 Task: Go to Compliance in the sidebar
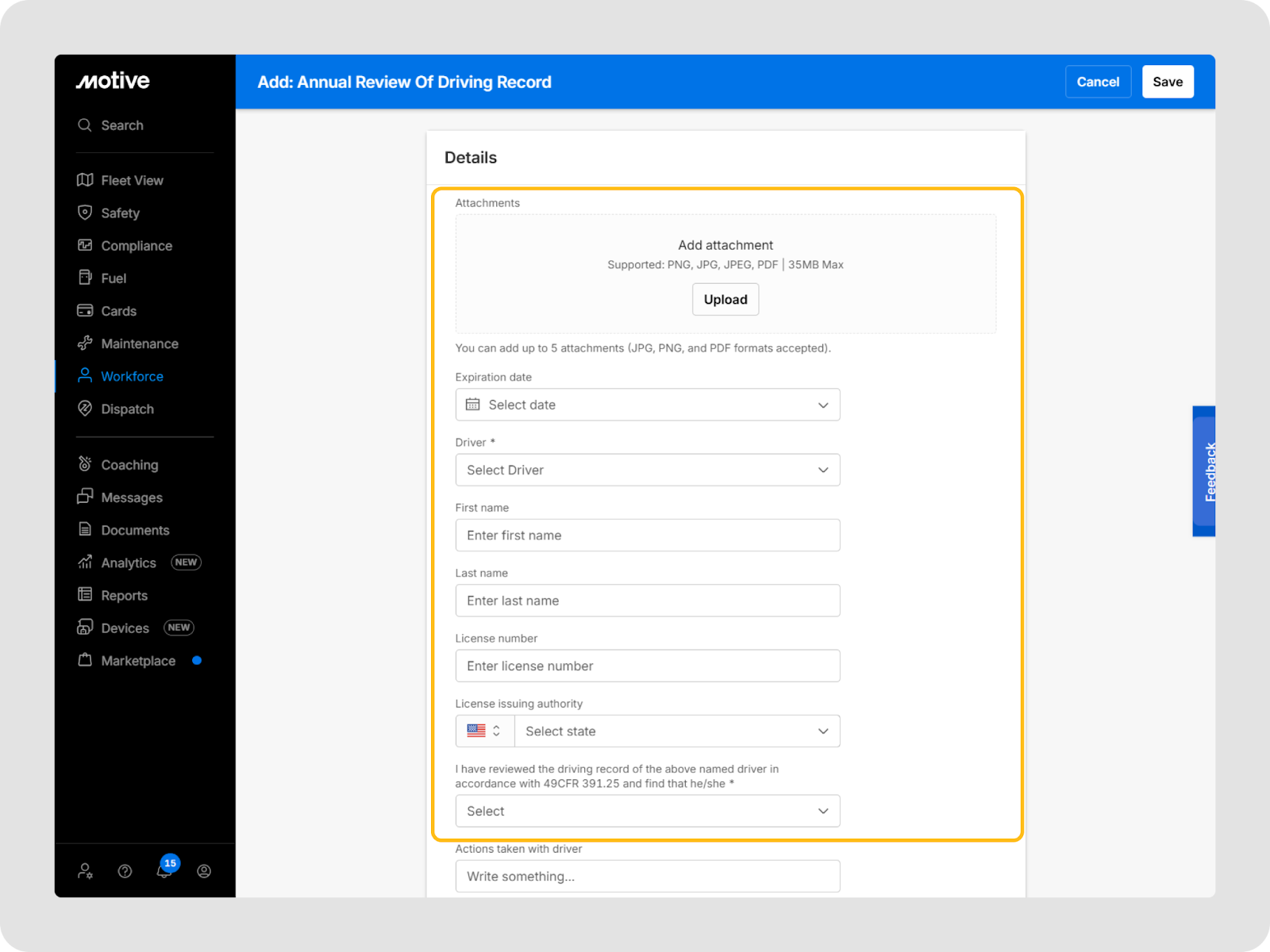(137, 246)
